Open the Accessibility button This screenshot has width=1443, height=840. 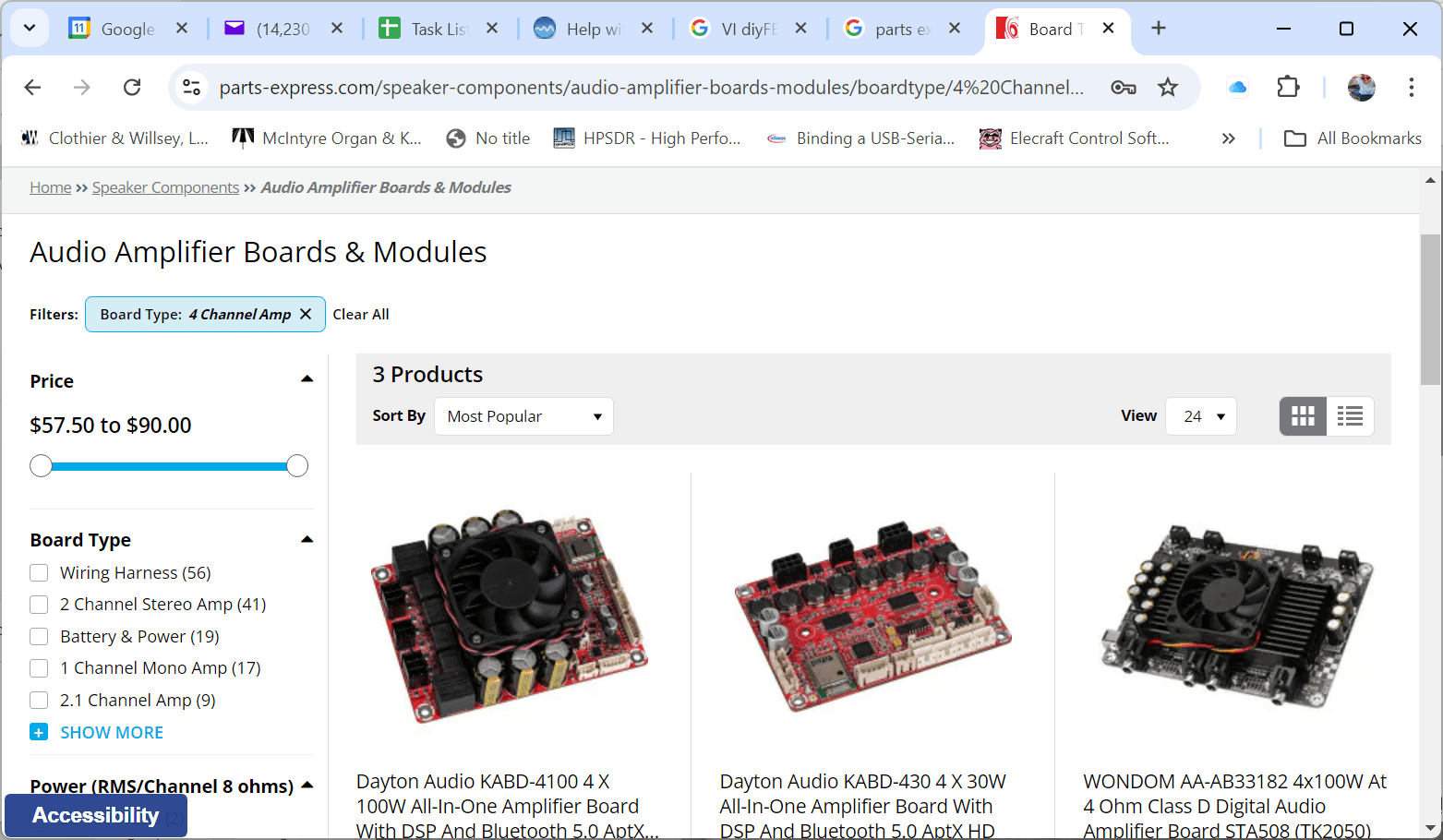coord(96,815)
